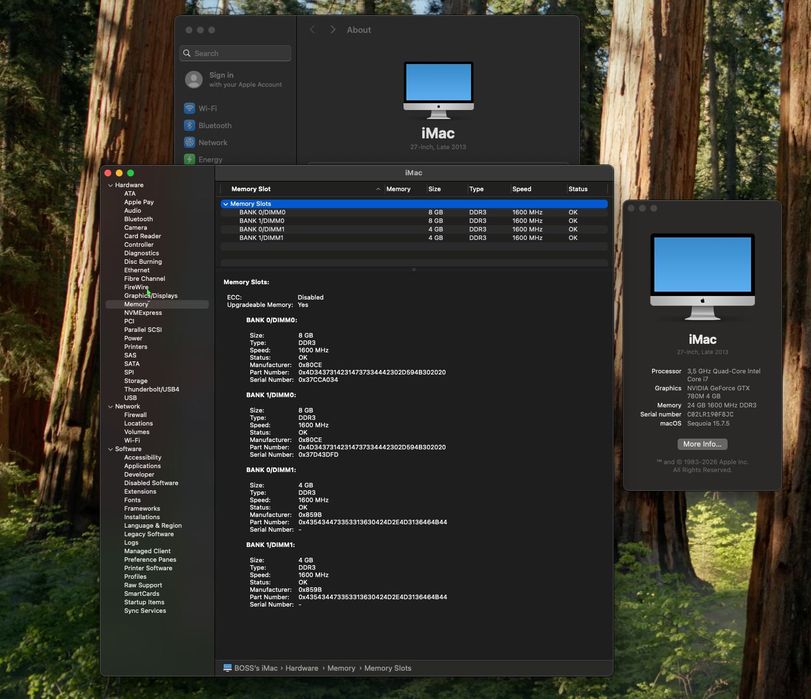Click the iMac image in System Settings About

click(438, 91)
